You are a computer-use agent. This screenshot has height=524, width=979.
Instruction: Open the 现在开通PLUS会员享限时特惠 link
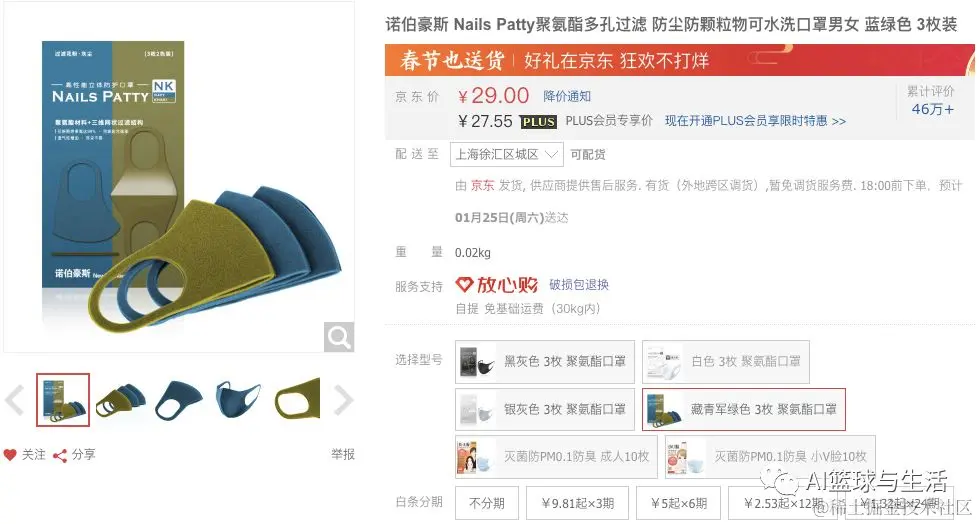(x=755, y=121)
